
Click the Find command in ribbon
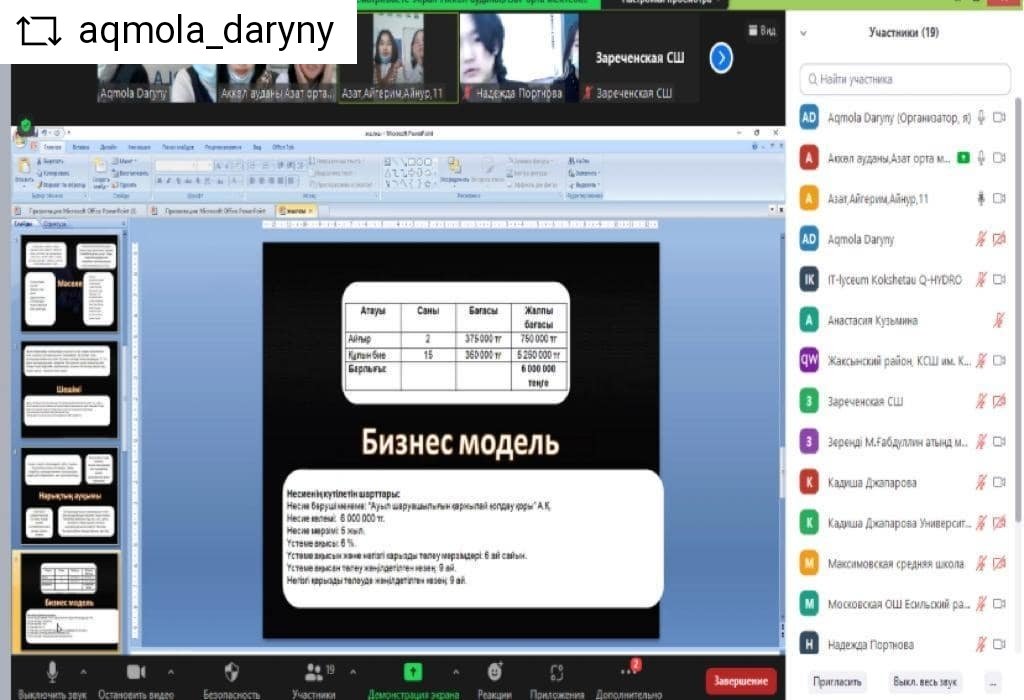pos(579,161)
